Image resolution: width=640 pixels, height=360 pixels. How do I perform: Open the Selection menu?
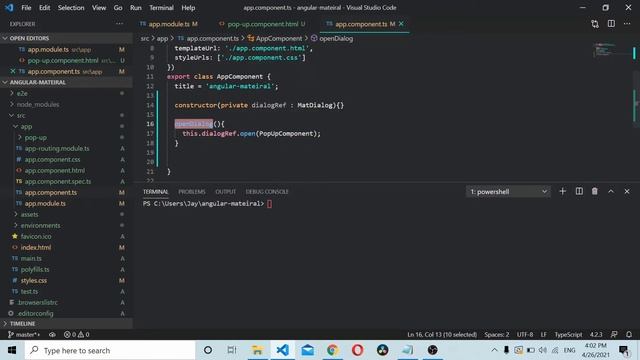coord(71,7)
